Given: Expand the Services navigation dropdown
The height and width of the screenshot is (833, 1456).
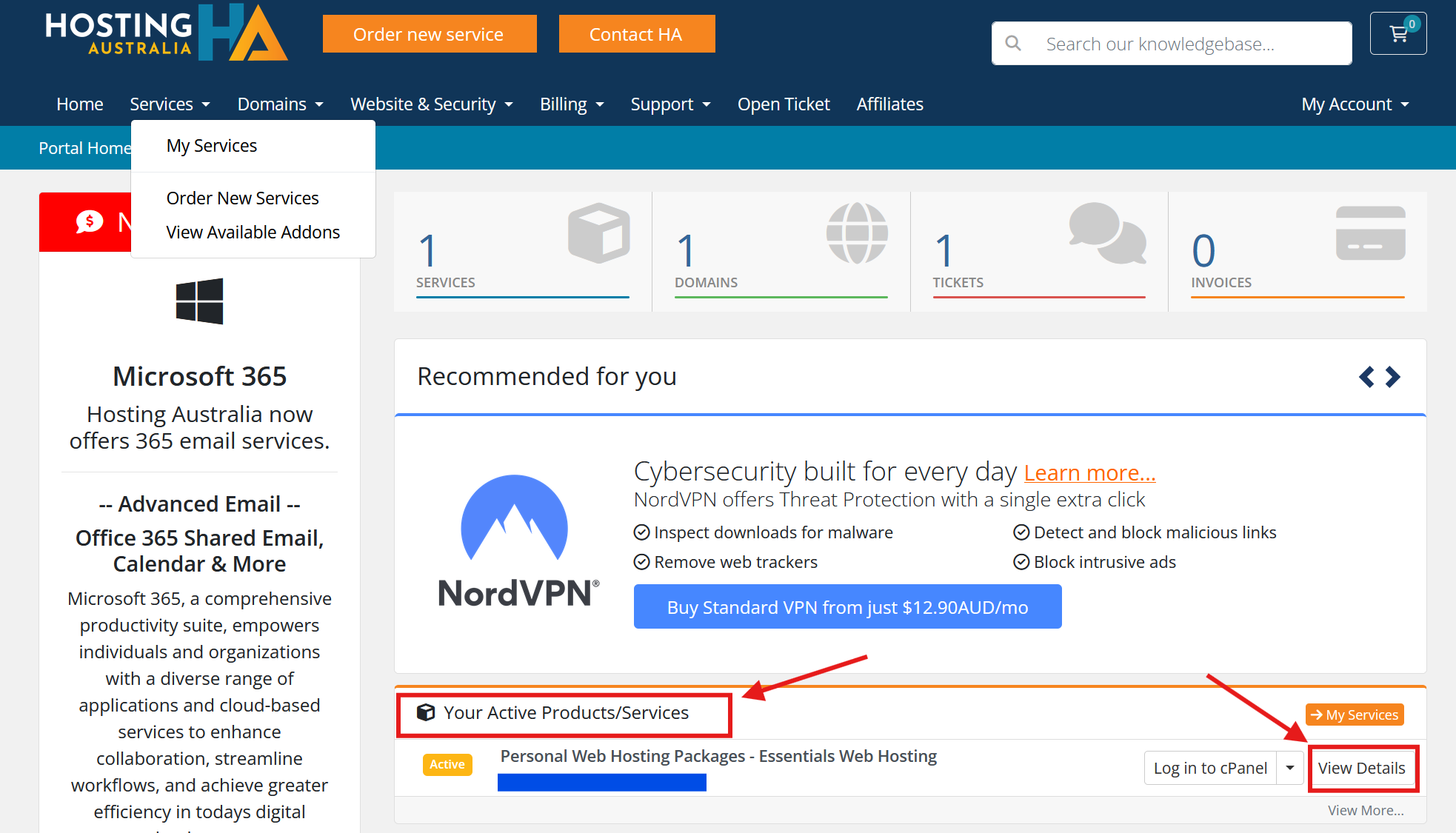Looking at the screenshot, I should [170, 104].
